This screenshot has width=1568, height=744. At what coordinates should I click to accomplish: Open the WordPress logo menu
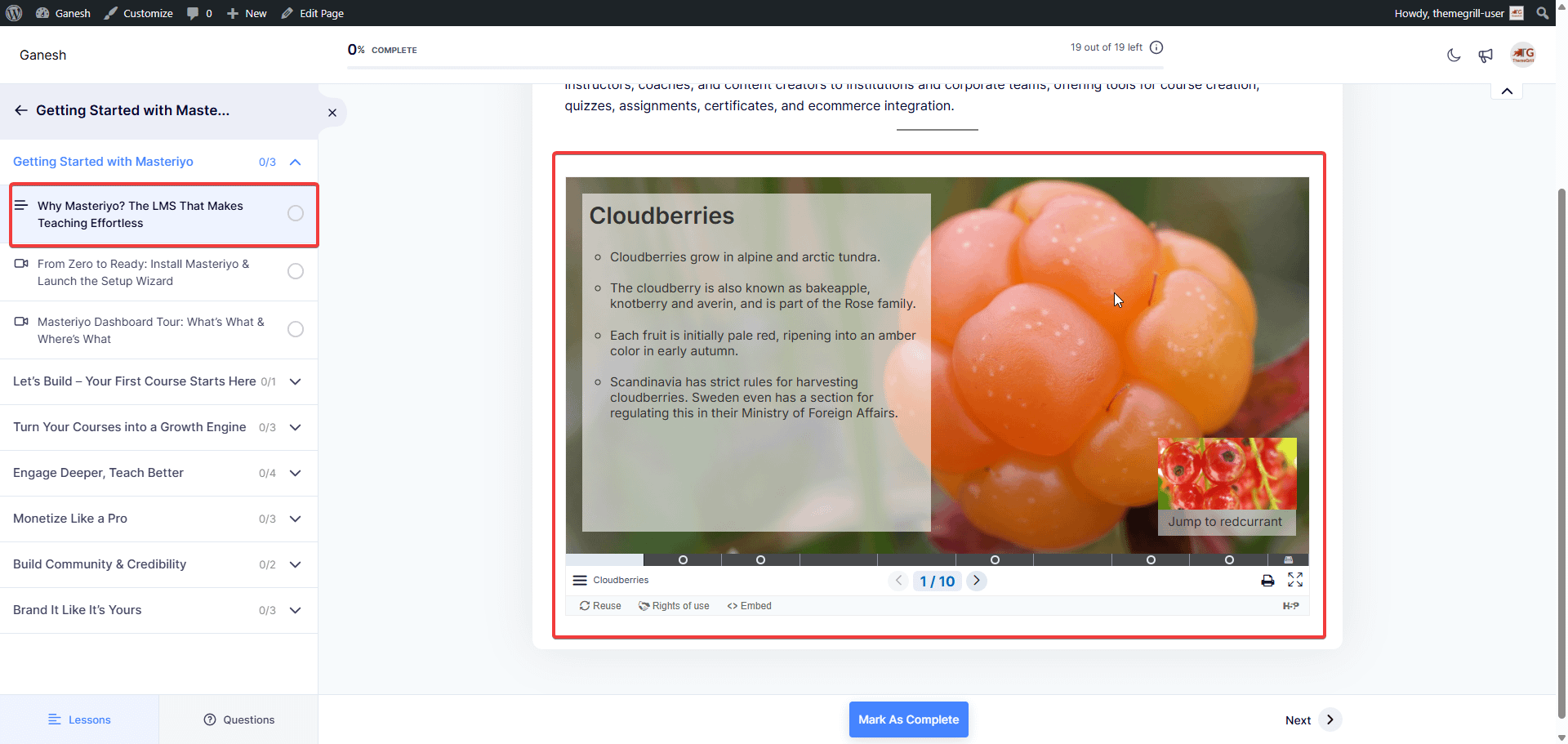coord(14,13)
